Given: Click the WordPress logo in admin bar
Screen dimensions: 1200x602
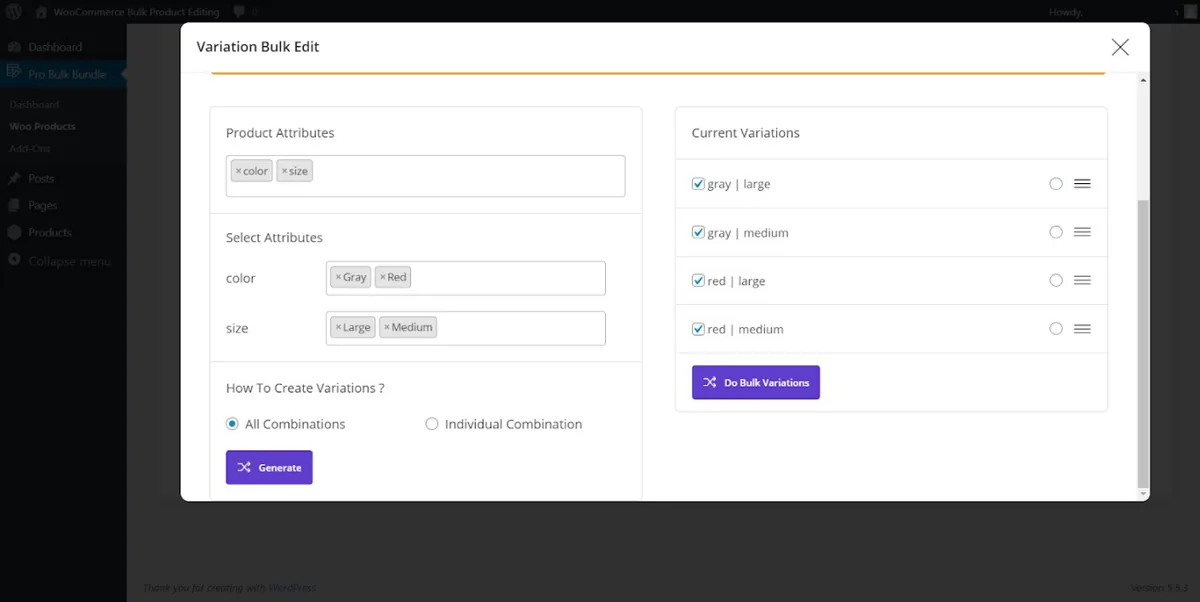Looking at the screenshot, I should (x=12, y=11).
